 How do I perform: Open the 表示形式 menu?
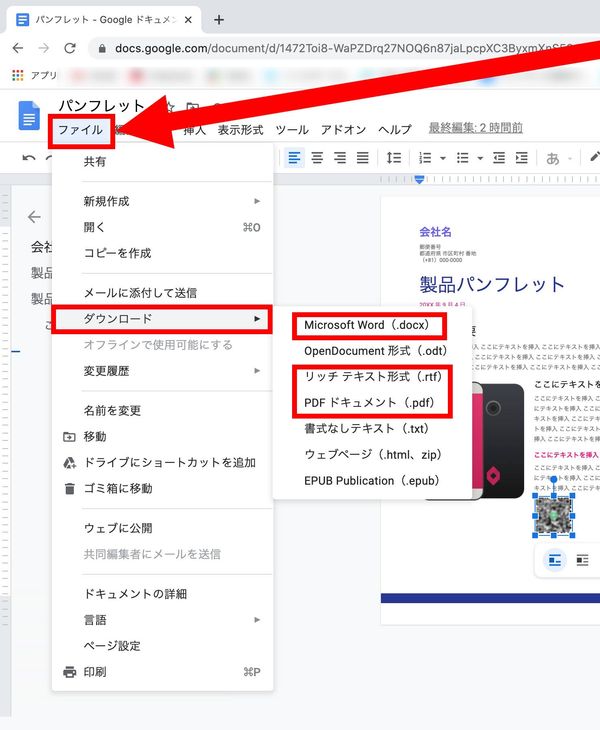click(241, 129)
